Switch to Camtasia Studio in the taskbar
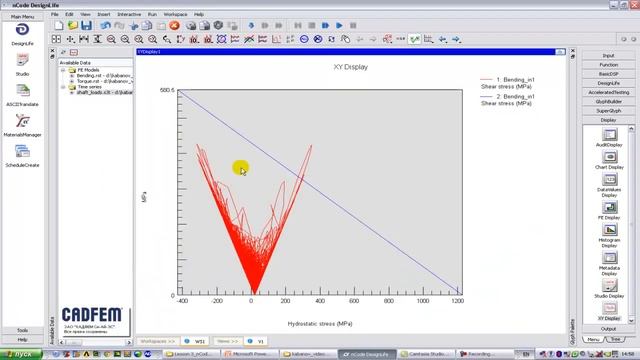This screenshot has height=360, width=640. (x=426, y=354)
